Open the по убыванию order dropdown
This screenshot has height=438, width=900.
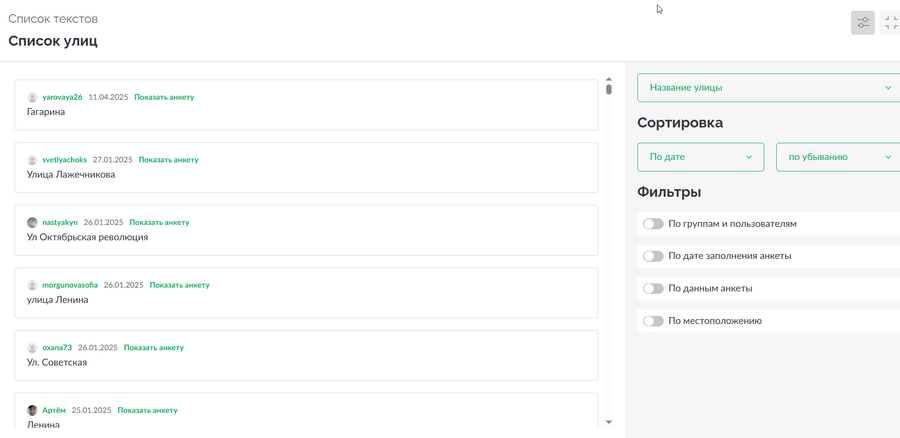coord(838,157)
